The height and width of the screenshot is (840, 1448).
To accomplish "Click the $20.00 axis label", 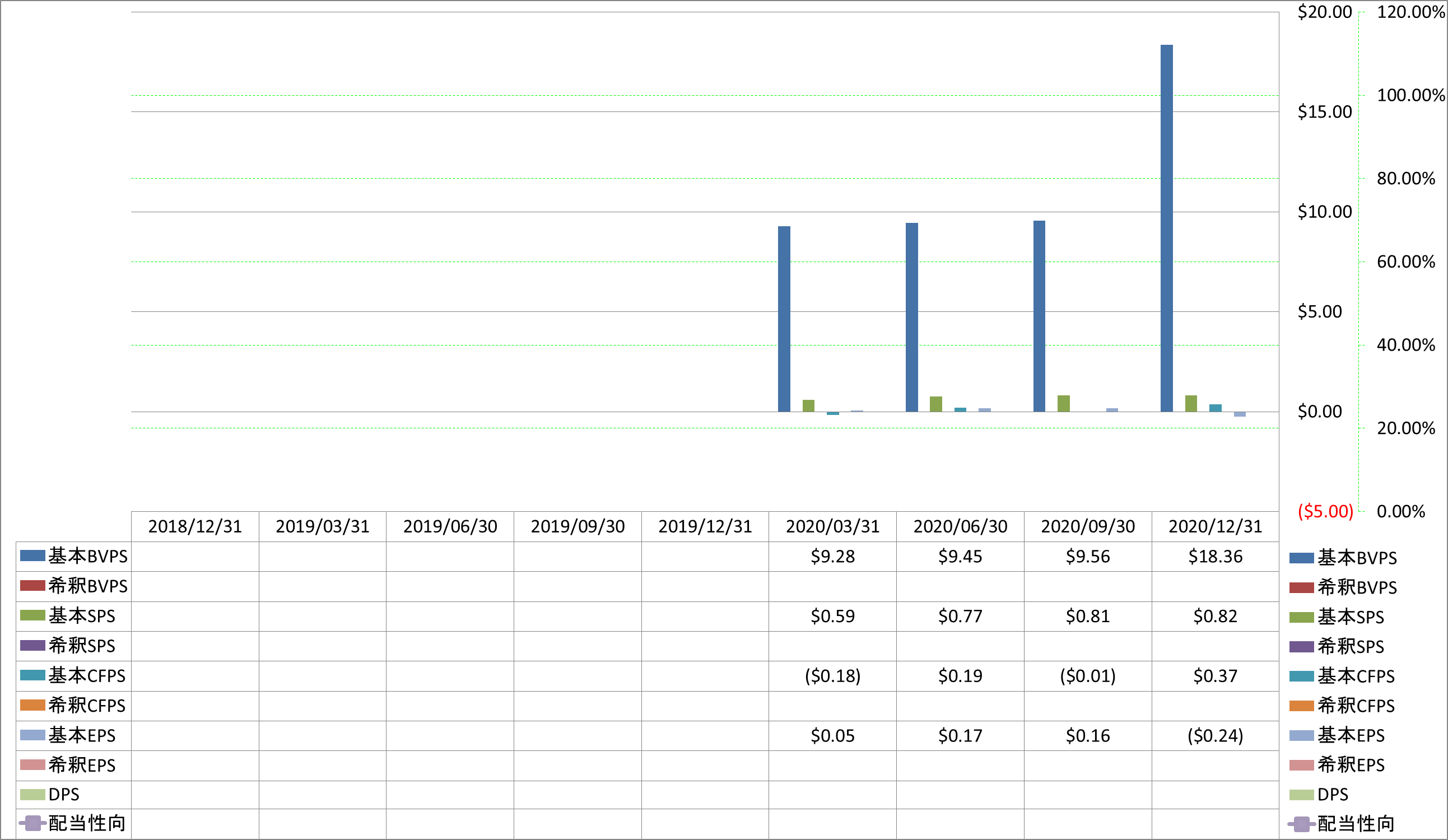I will coord(1324,12).
